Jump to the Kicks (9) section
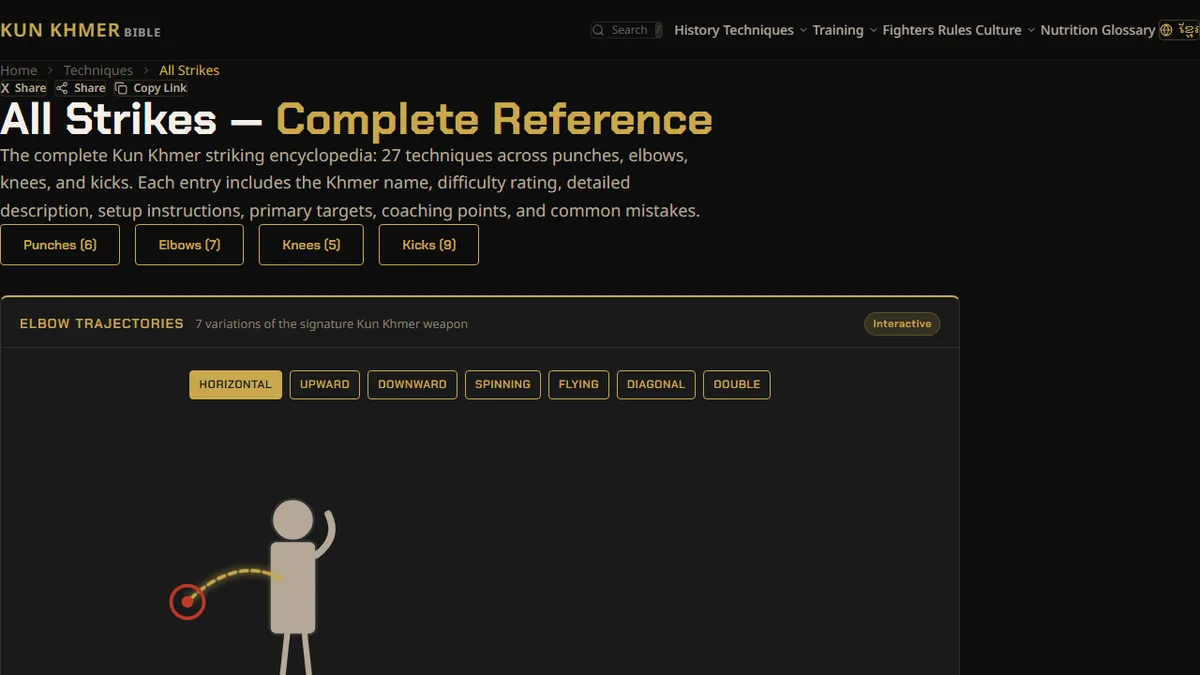Image resolution: width=1200 pixels, height=675 pixels. coord(429,245)
